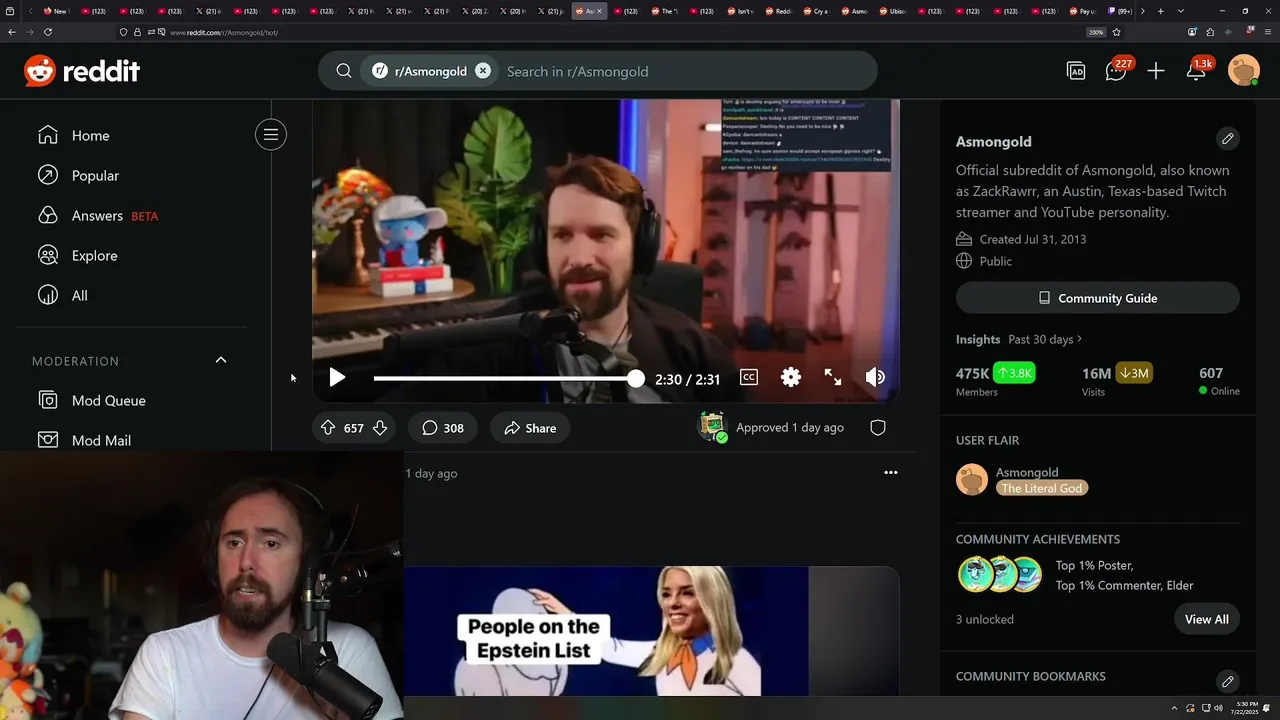The image size is (1280, 720).
Task: Click the magnifier search icon
Action: [344, 71]
